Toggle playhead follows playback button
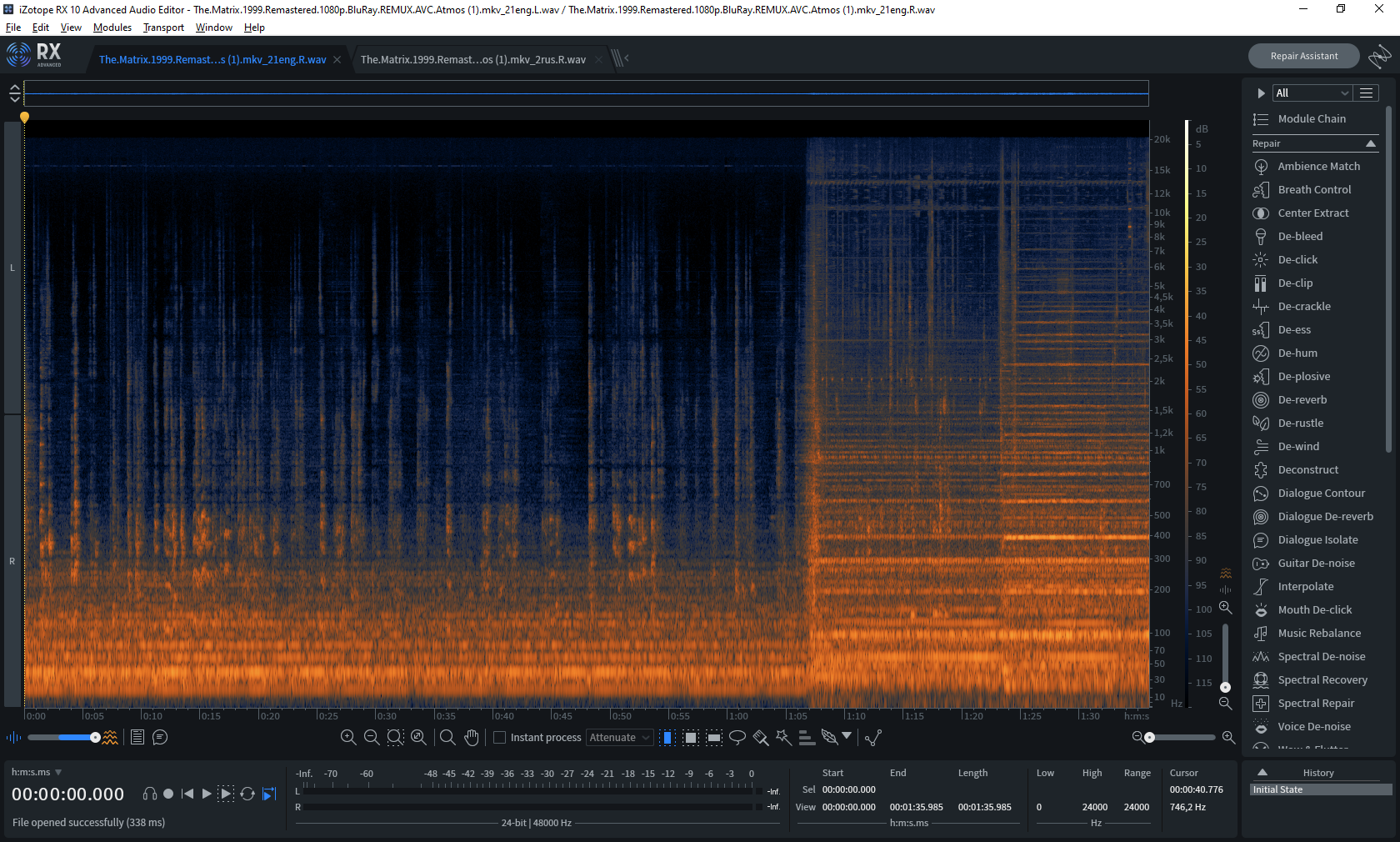 coord(269,794)
